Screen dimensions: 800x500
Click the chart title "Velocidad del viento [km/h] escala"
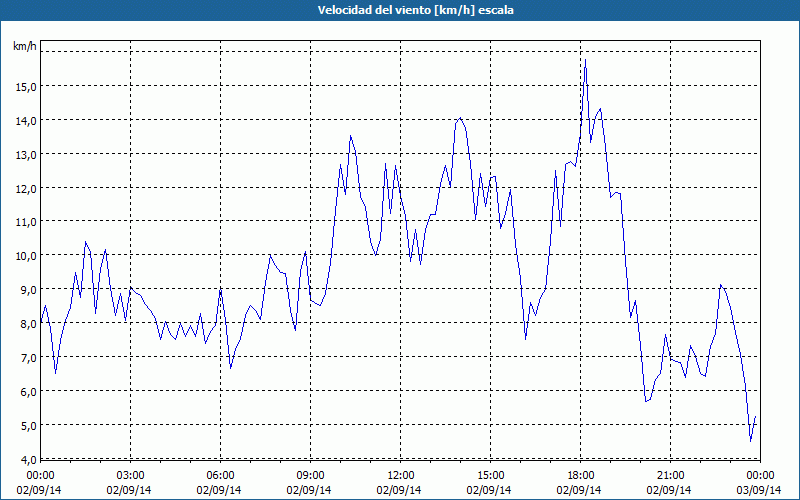tap(415, 10)
